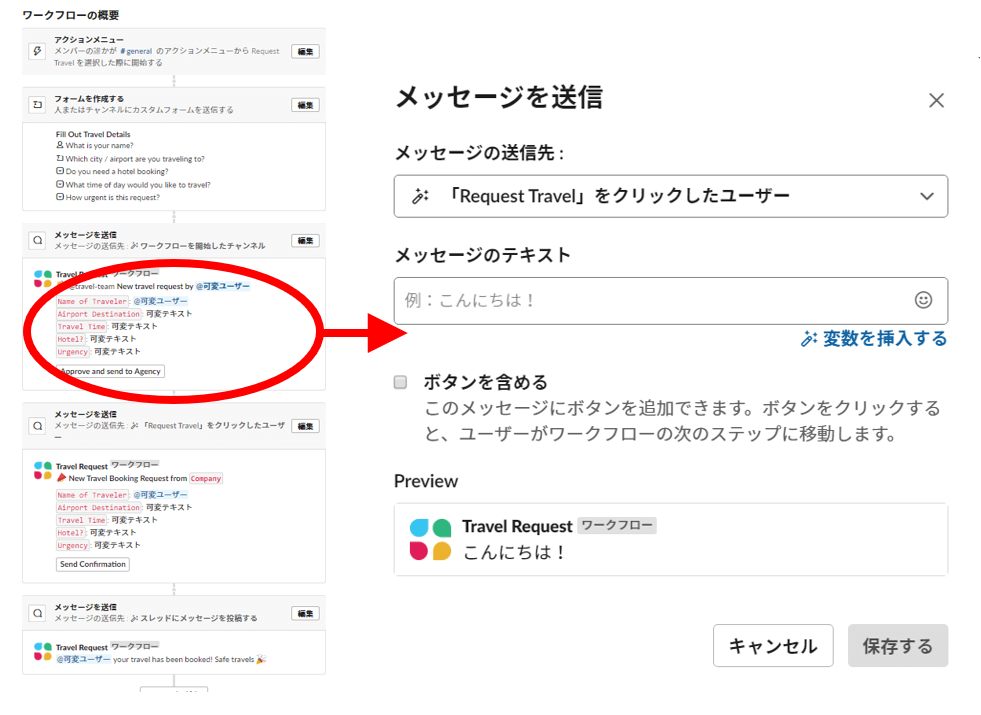Enable the ボタンを含める checkbox
This screenshot has width=981, height=715.
coord(401,382)
